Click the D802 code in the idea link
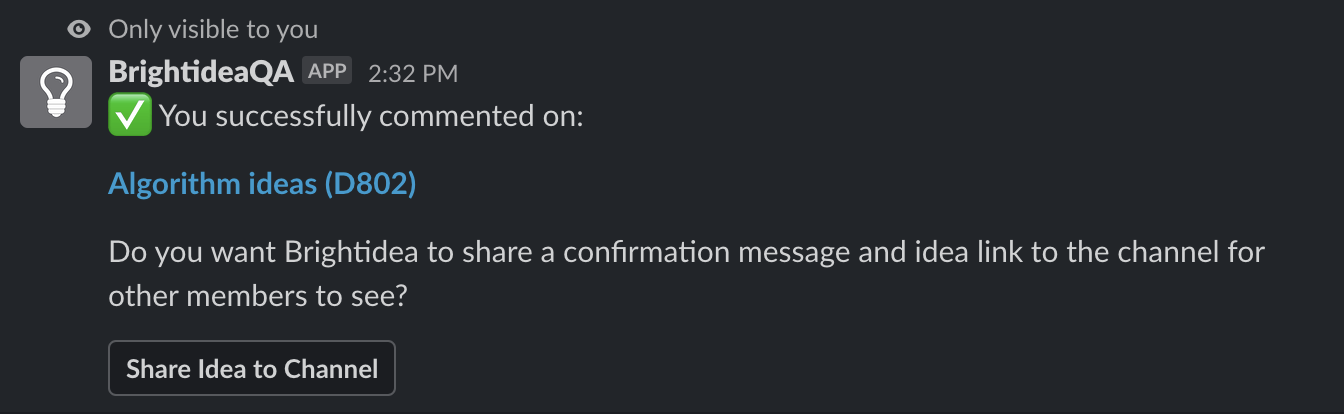The image size is (1344, 414). [x=370, y=184]
